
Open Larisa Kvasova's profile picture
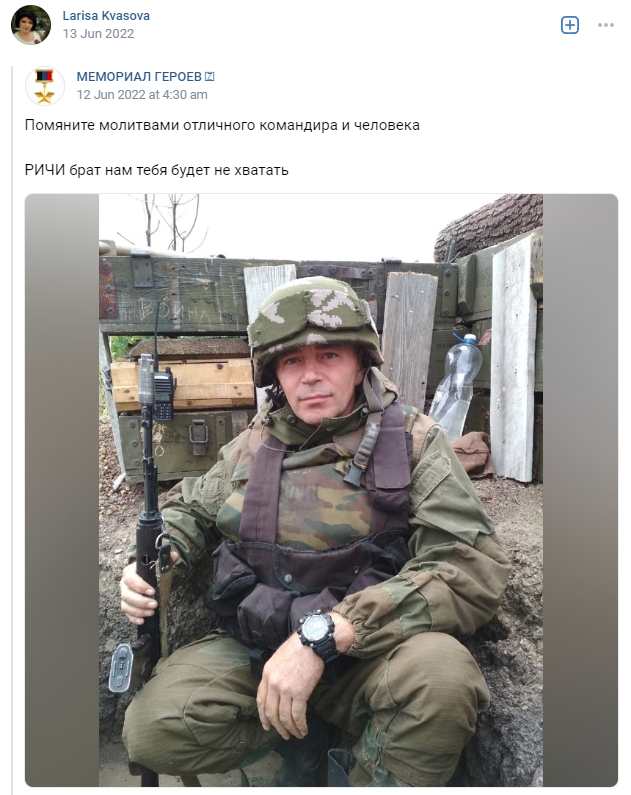[x=31, y=25]
